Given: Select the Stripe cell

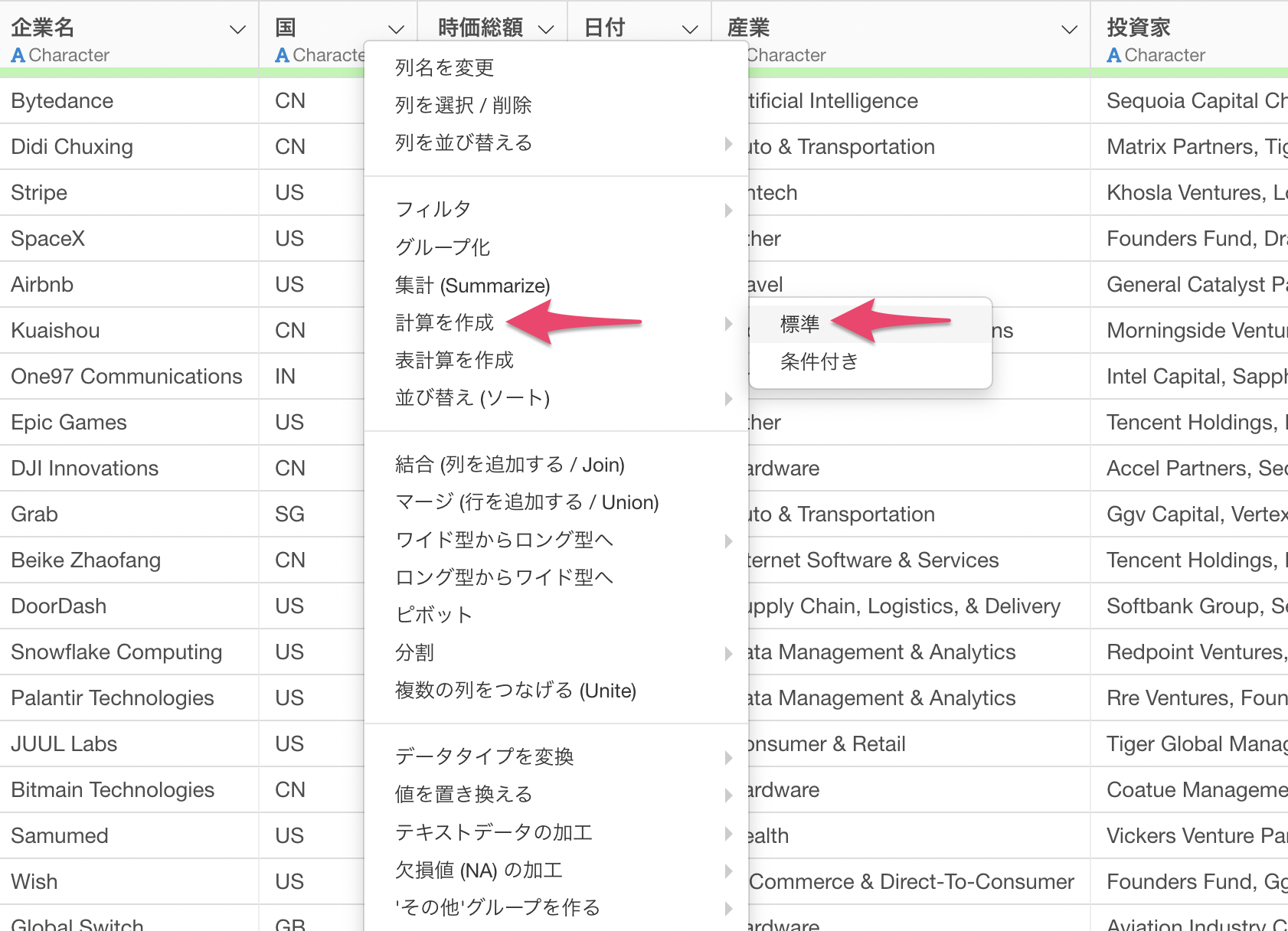Looking at the screenshot, I should click(129, 192).
